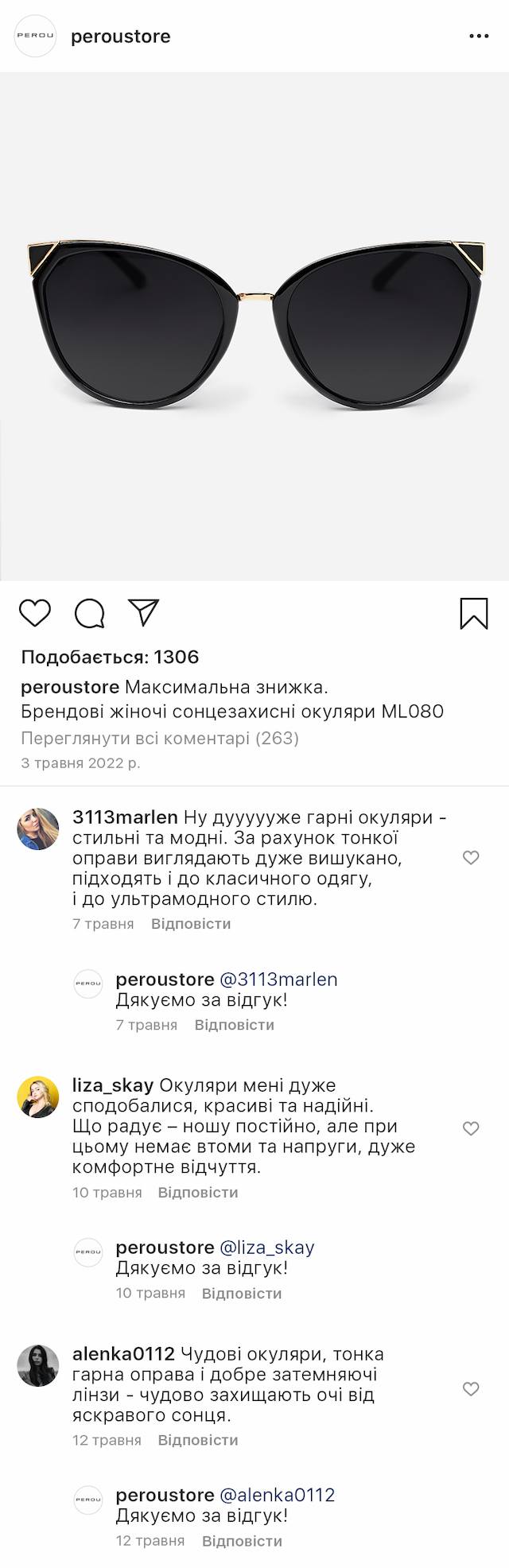Image resolution: width=509 pixels, height=1568 pixels.
Task: Like the post with the heart icon
Action: pyautogui.click(x=35, y=613)
